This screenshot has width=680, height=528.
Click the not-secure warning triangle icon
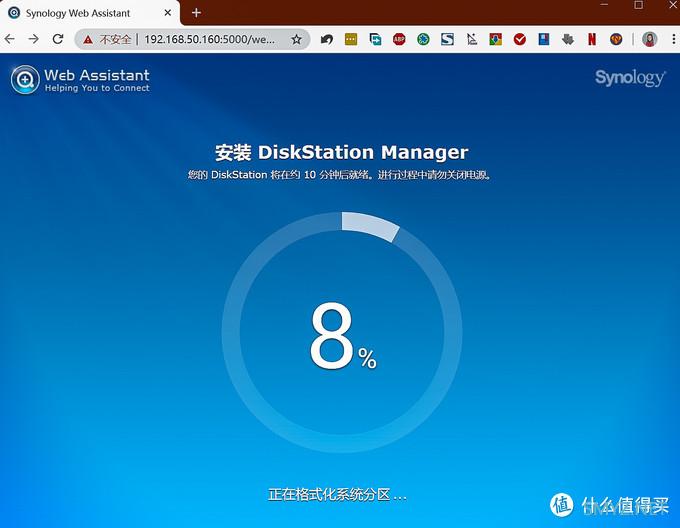(x=88, y=40)
